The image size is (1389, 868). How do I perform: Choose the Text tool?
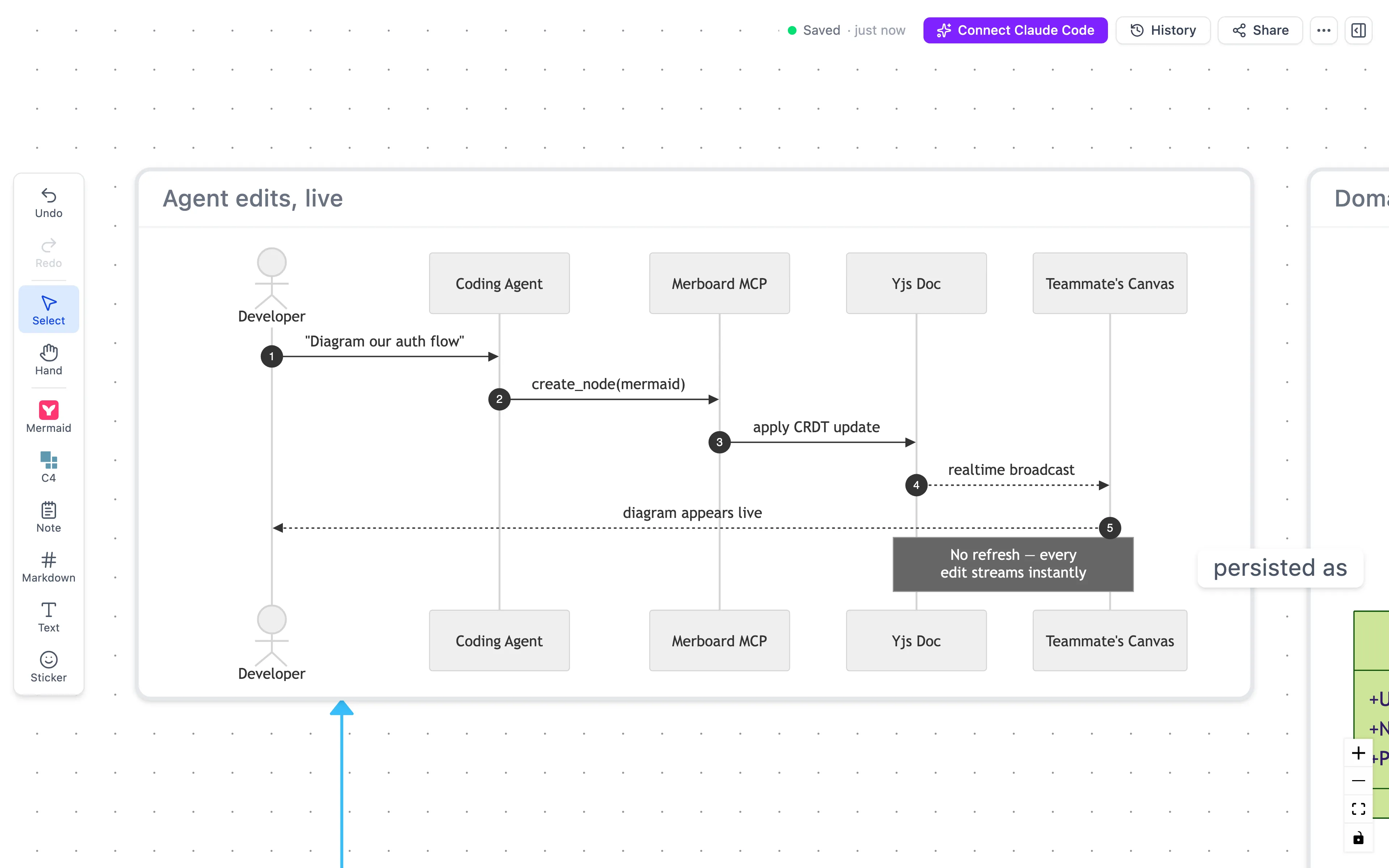(x=49, y=617)
